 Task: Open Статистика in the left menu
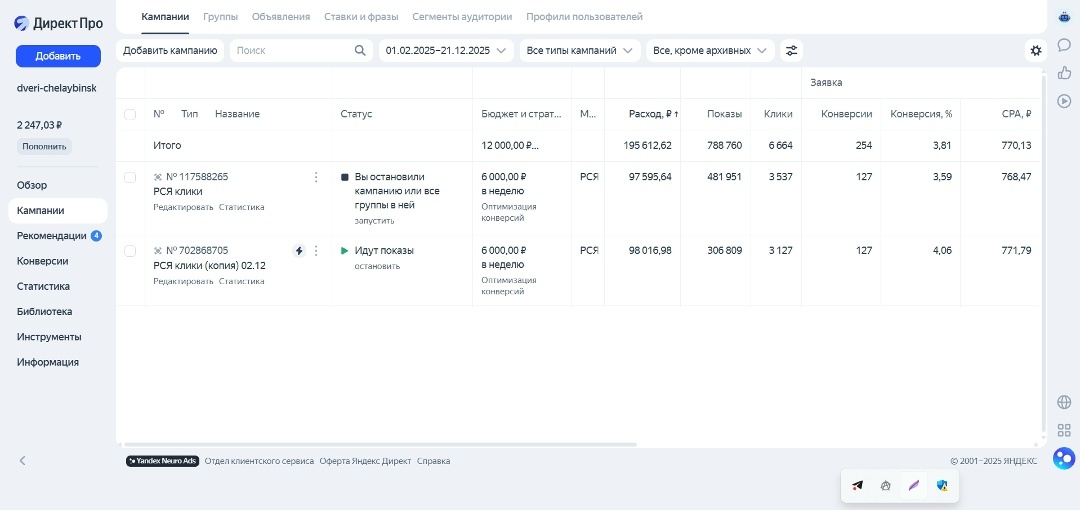[x=43, y=286]
